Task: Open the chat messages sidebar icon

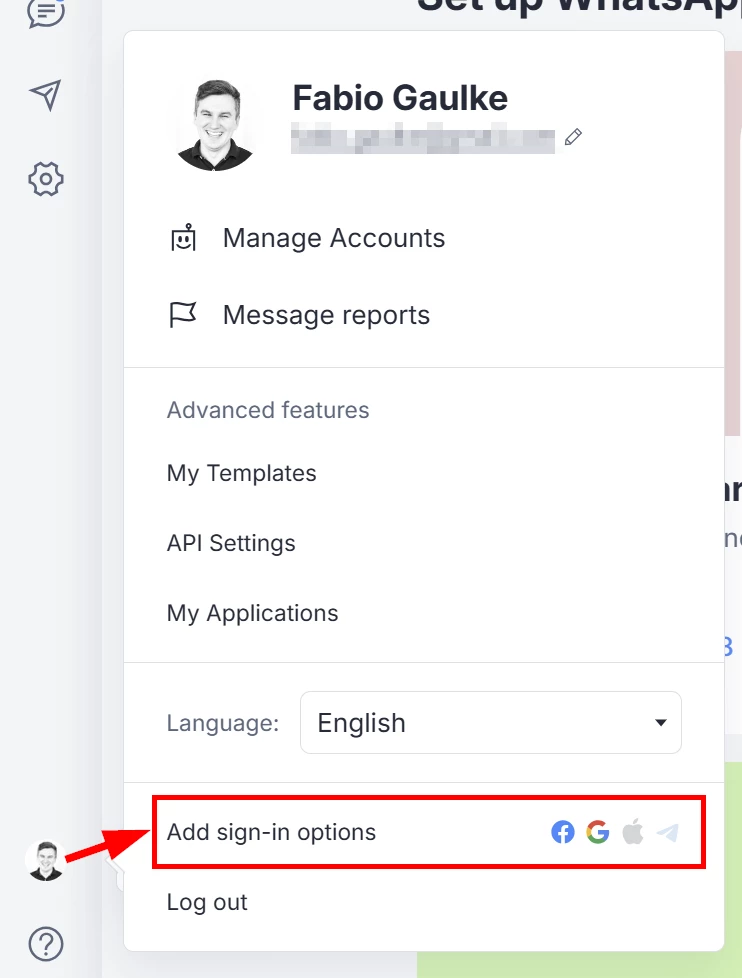Action: click(x=46, y=12)
